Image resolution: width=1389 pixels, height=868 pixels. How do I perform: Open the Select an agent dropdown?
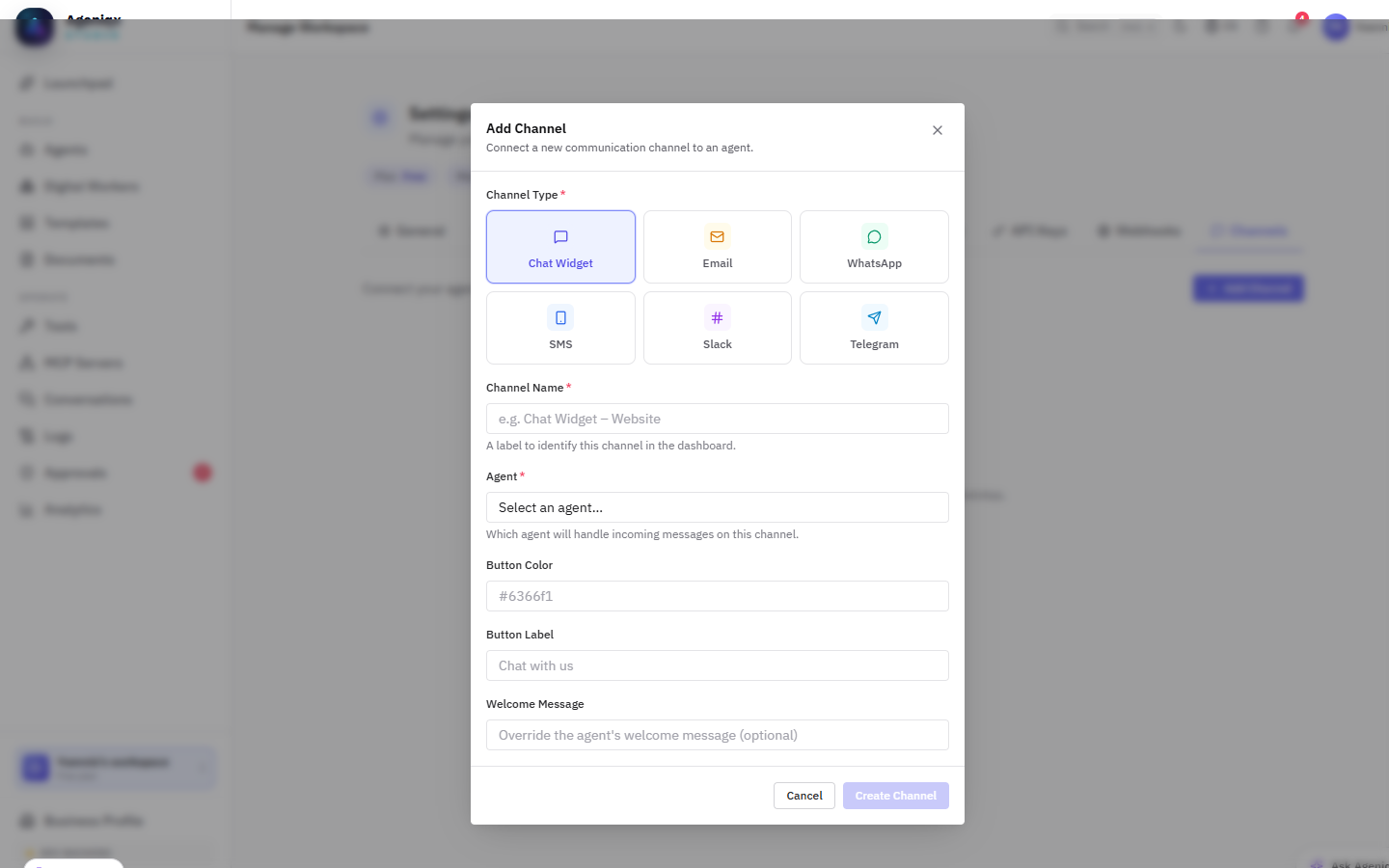pos(718,507)
